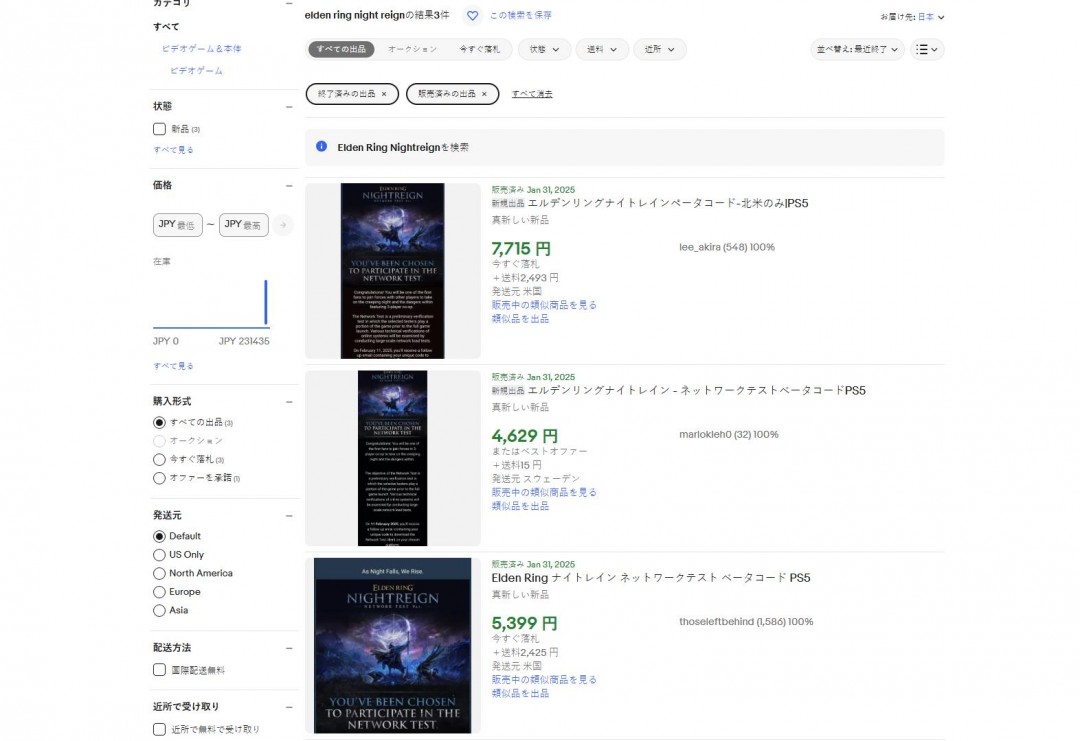Click the JPY 最低 minimum price field
Screen dimensions: 1080x741
point(178,225)
